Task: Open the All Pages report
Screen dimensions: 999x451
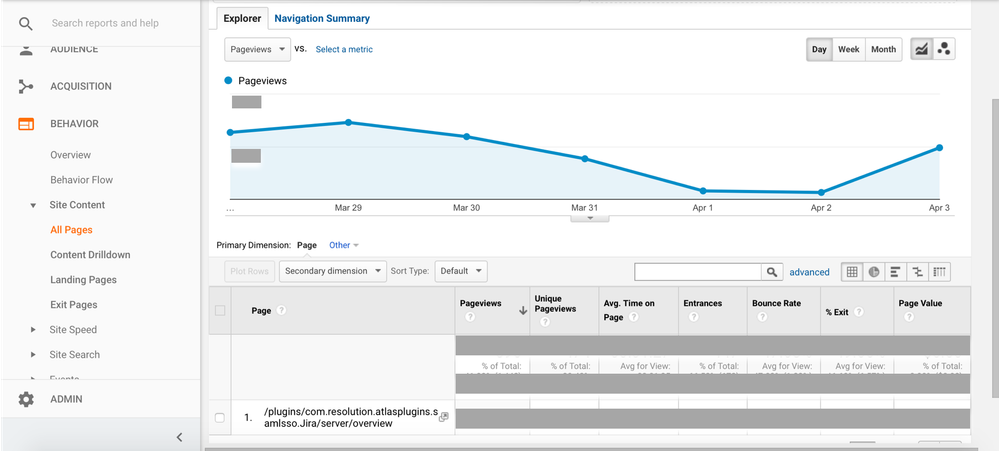Action: pyautogui.click(x=71, y=230)
